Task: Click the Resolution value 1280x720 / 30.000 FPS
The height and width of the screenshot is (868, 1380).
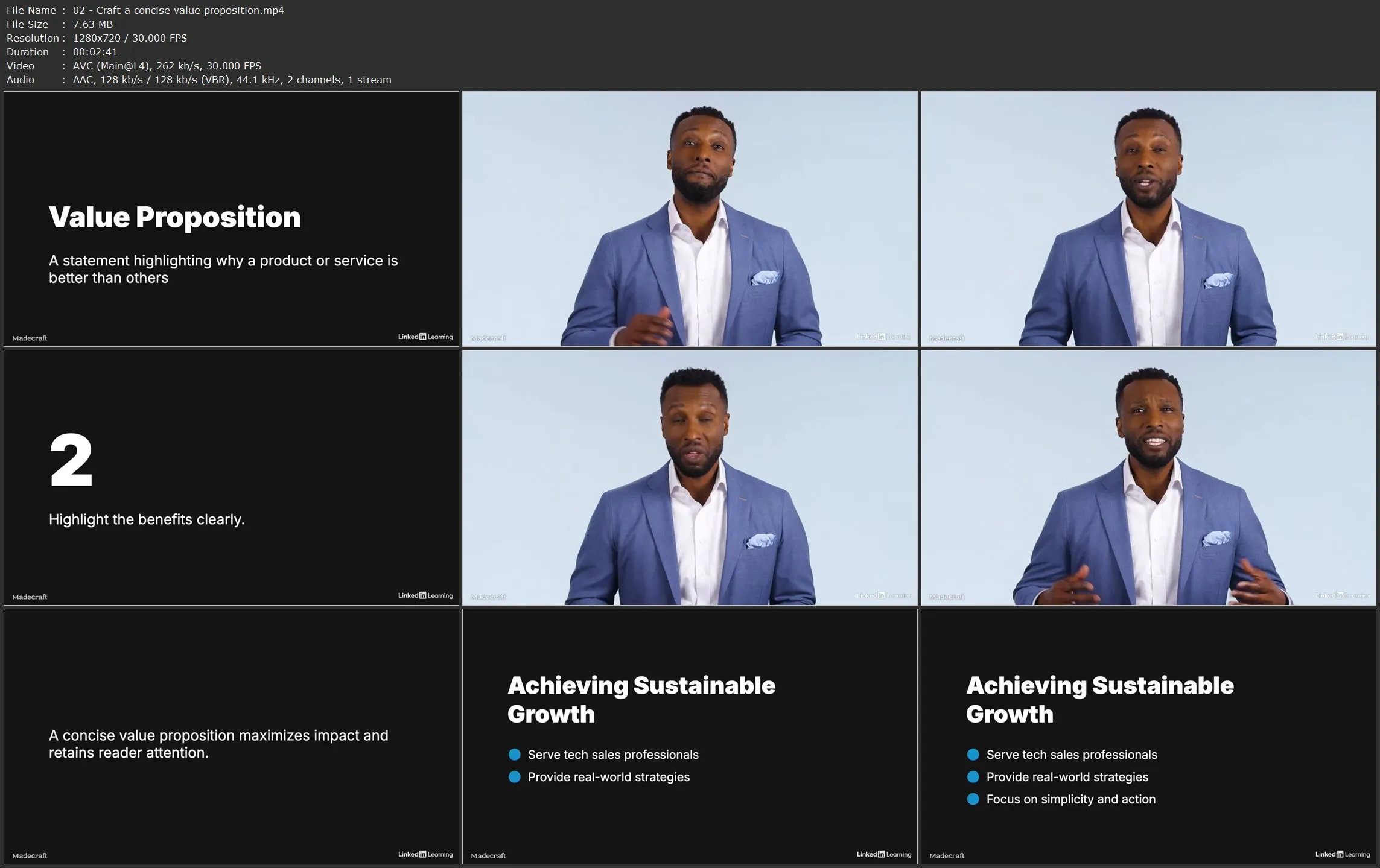Action: pyautogui.click(x=130, y=38)
